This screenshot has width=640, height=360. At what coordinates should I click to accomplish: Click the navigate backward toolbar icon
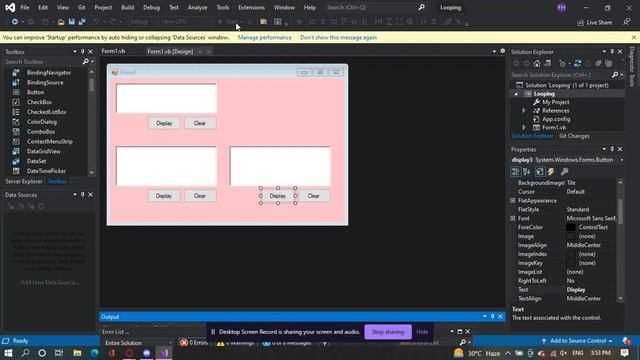tap(15, 22)
